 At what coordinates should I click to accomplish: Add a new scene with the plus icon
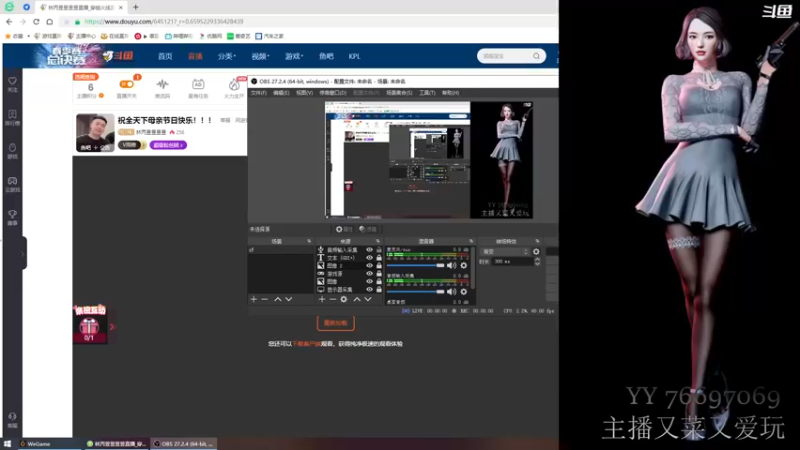click(x=254, y=299)
